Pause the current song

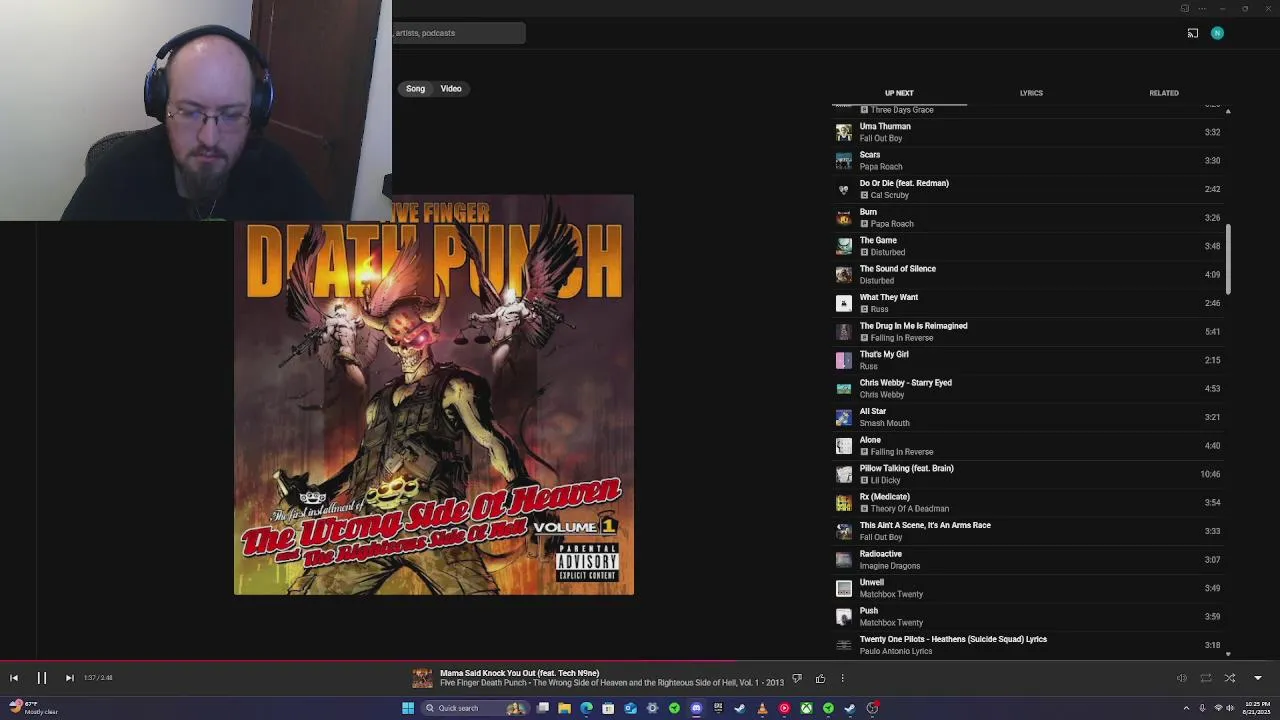42,678
